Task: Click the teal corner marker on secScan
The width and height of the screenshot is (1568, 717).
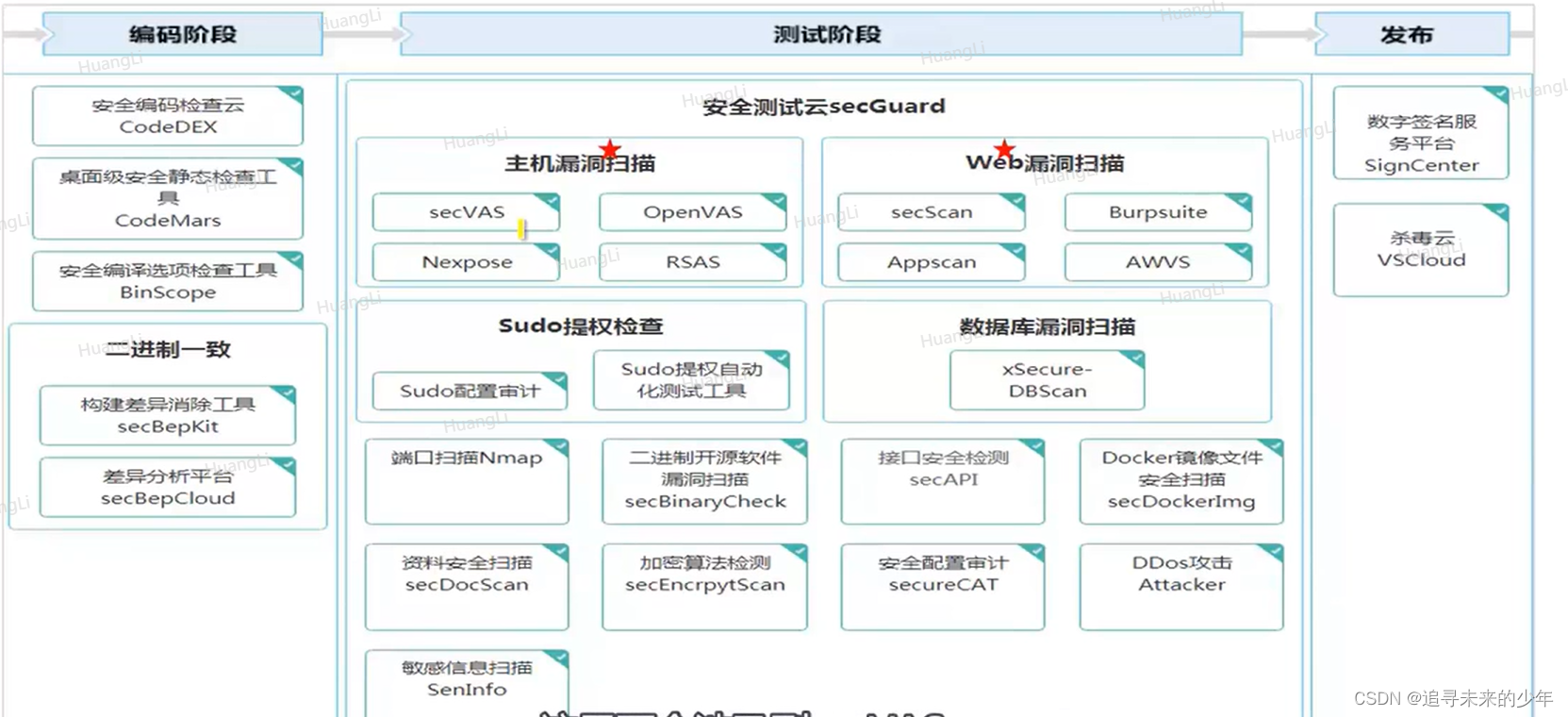Action: point(1015,200)
